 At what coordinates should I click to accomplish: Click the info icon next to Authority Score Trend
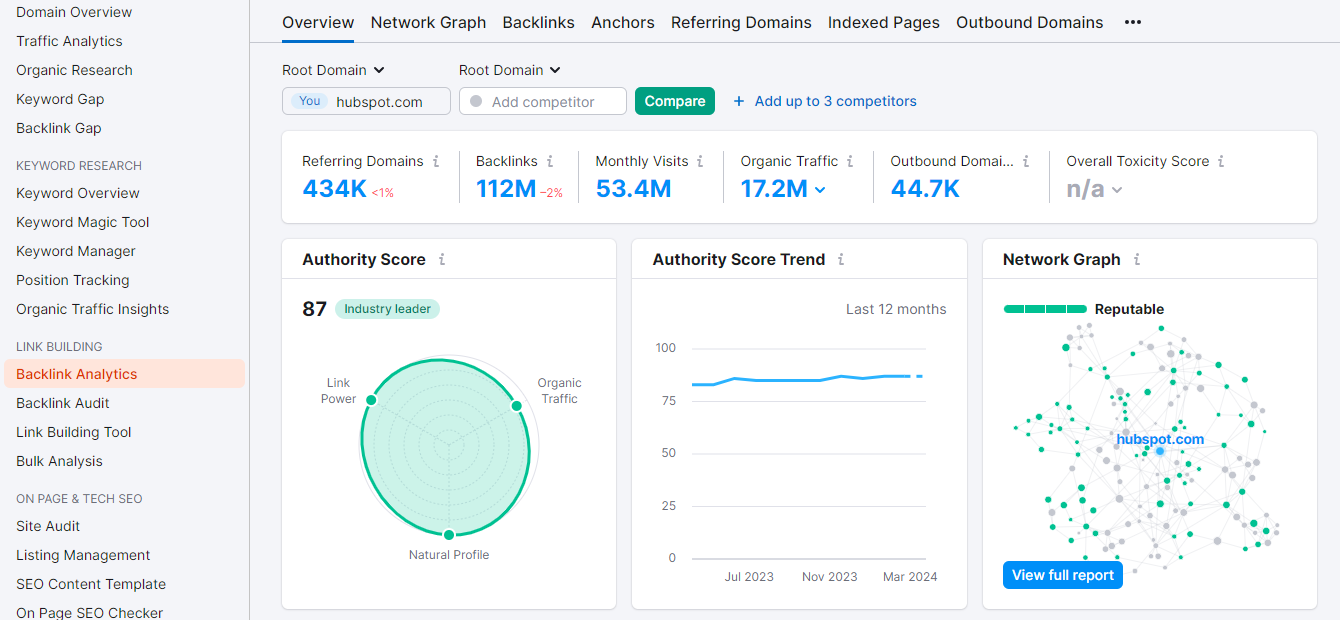click(x=841, y=259)
